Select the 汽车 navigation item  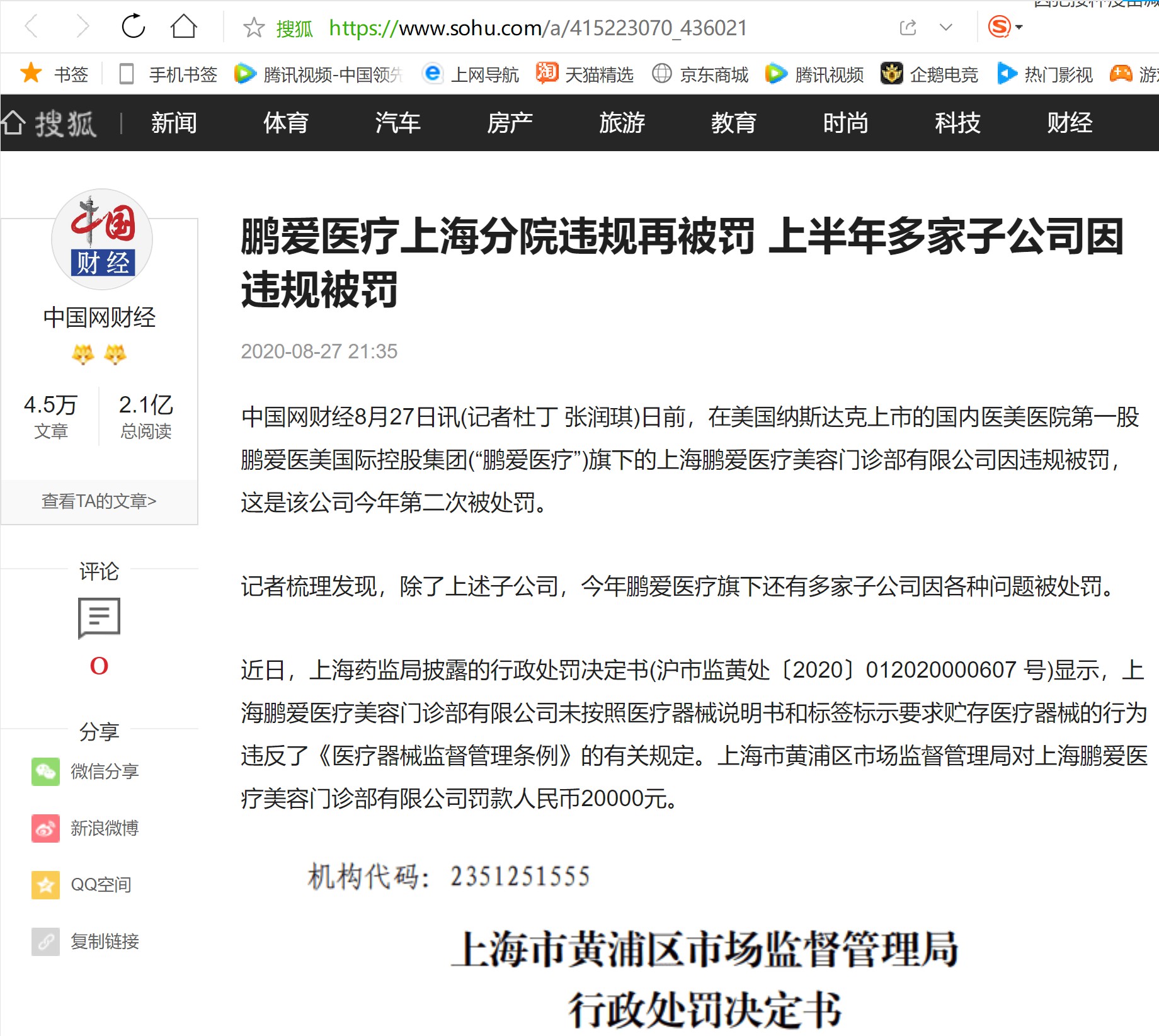pos(397,123)
